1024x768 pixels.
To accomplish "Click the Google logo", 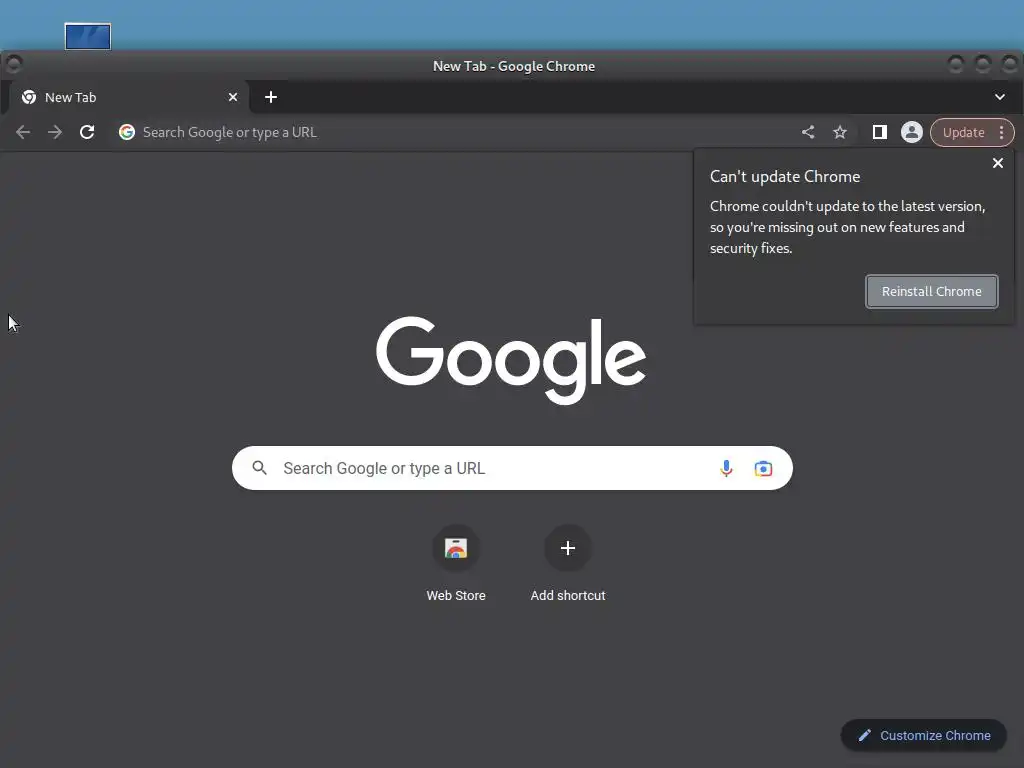I will coord(511,360).
